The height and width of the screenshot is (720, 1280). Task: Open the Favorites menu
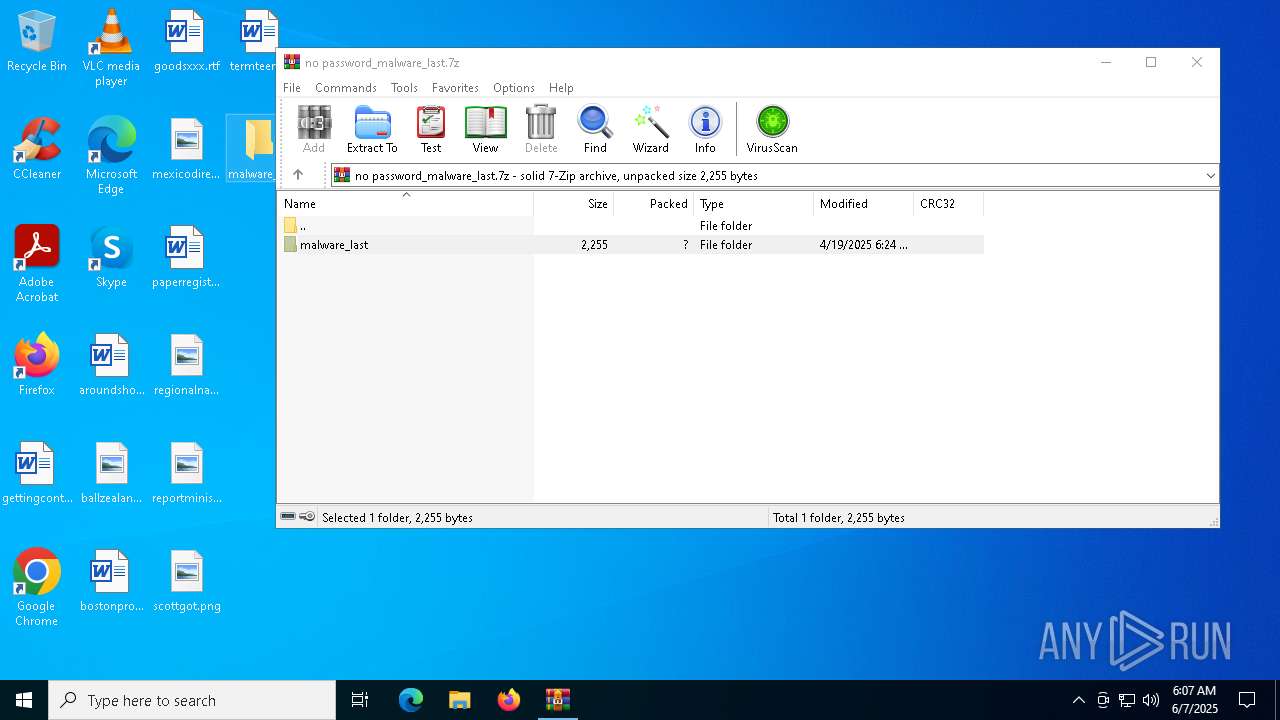(x=455, y=88)
